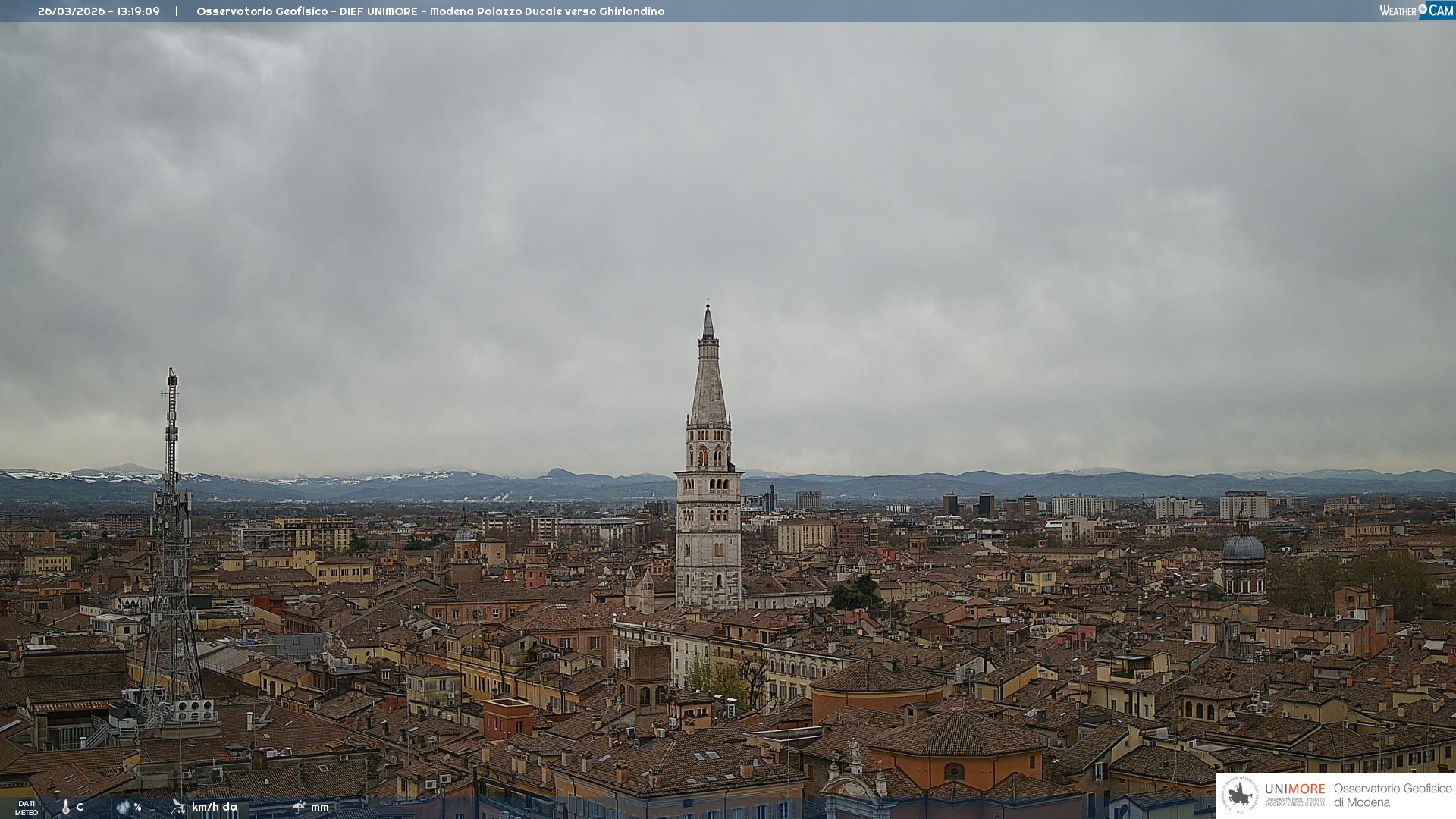Open the DATI METEO label

coord(27,808)
